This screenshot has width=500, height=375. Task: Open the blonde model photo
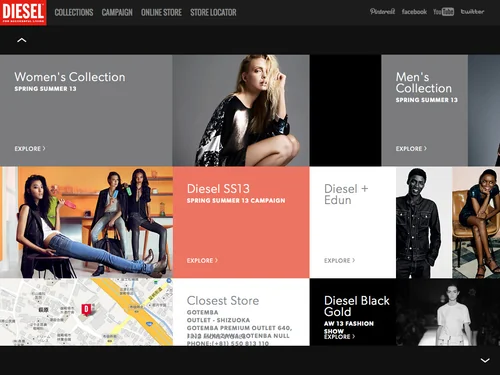click(241, 110)
